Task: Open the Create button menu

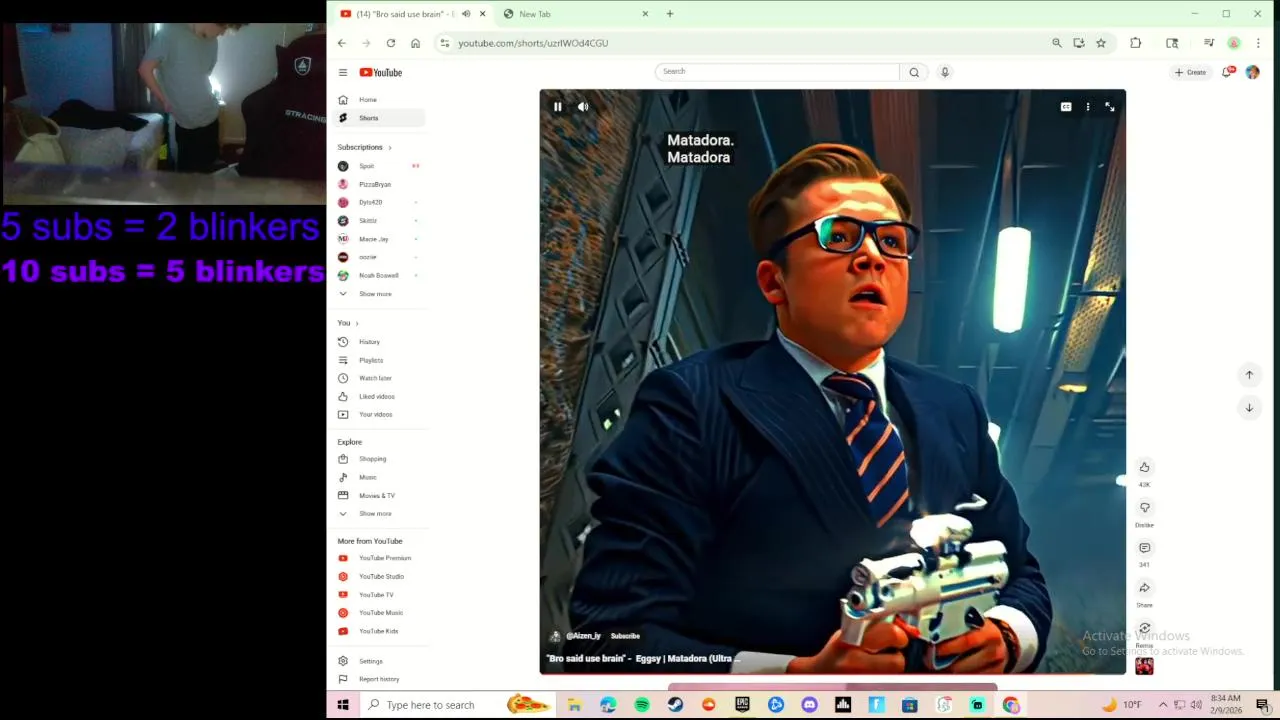Action: (x=1190, y=72)
